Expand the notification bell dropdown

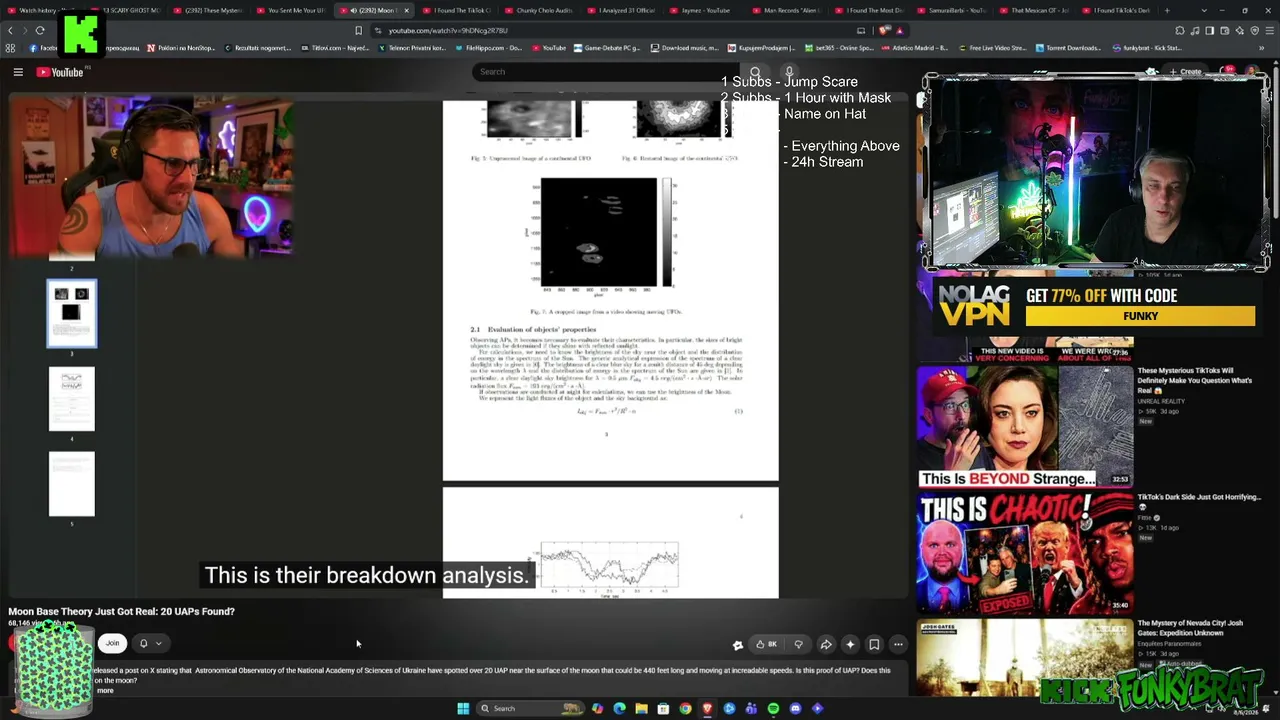tap(150, 644)
